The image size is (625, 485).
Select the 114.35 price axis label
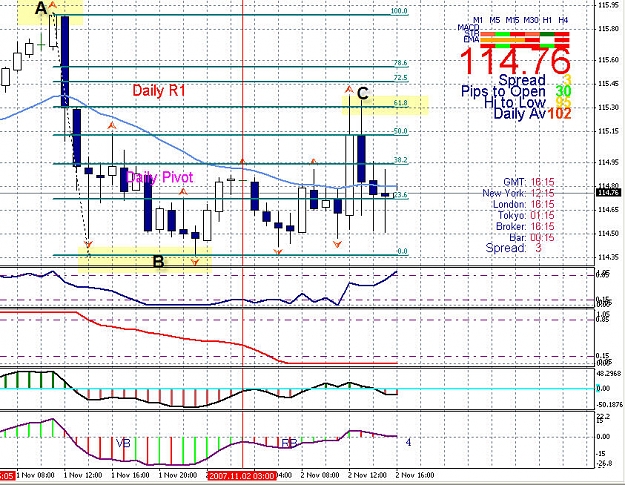point(609,257)
